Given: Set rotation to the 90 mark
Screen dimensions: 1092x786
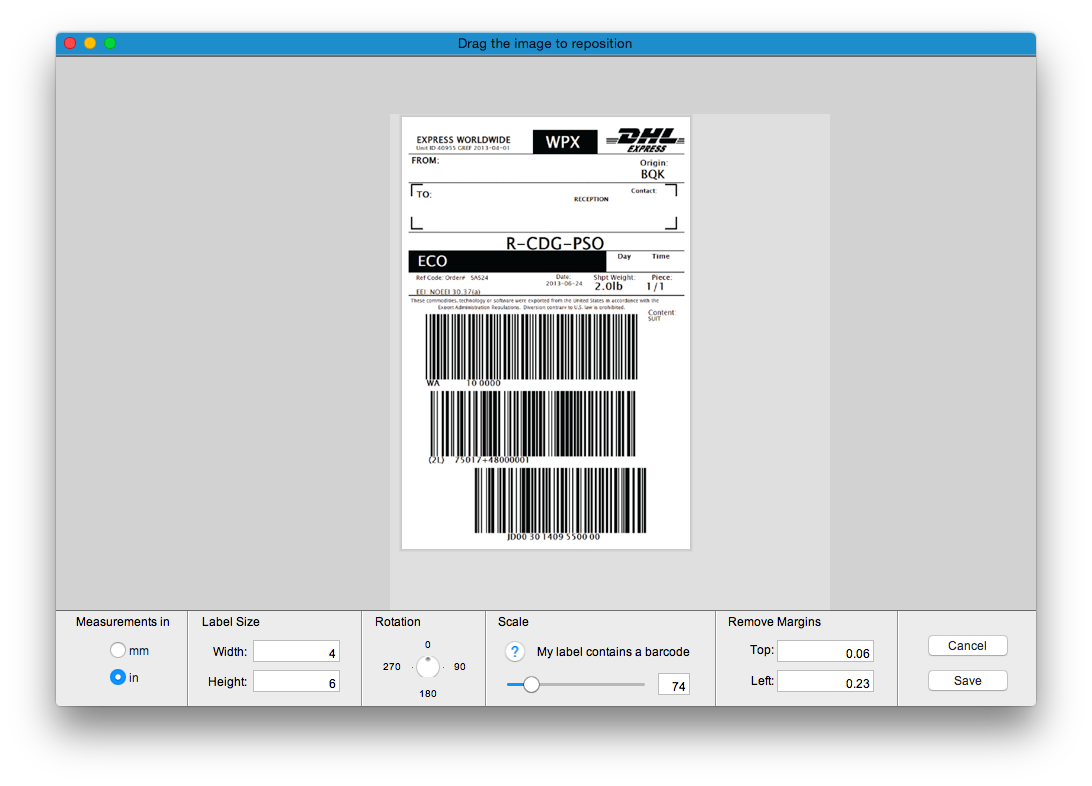Looking at the screenshot, I should [x=460, y=667].
